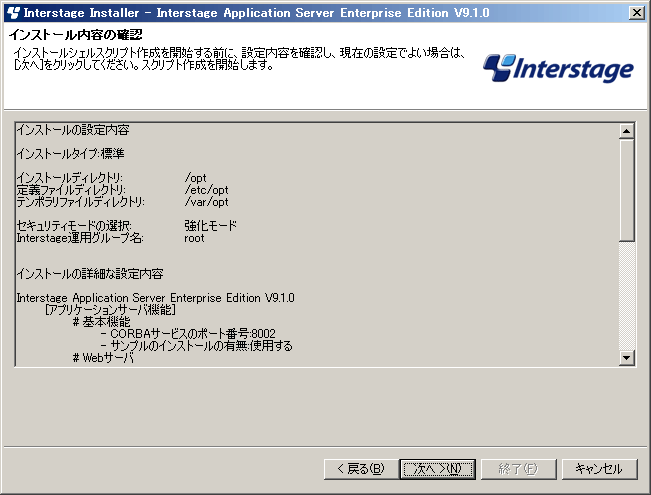Click the scrollbar track below the thumb
The height and width of the screenshot is (495, 651).
tap(627, 295)
